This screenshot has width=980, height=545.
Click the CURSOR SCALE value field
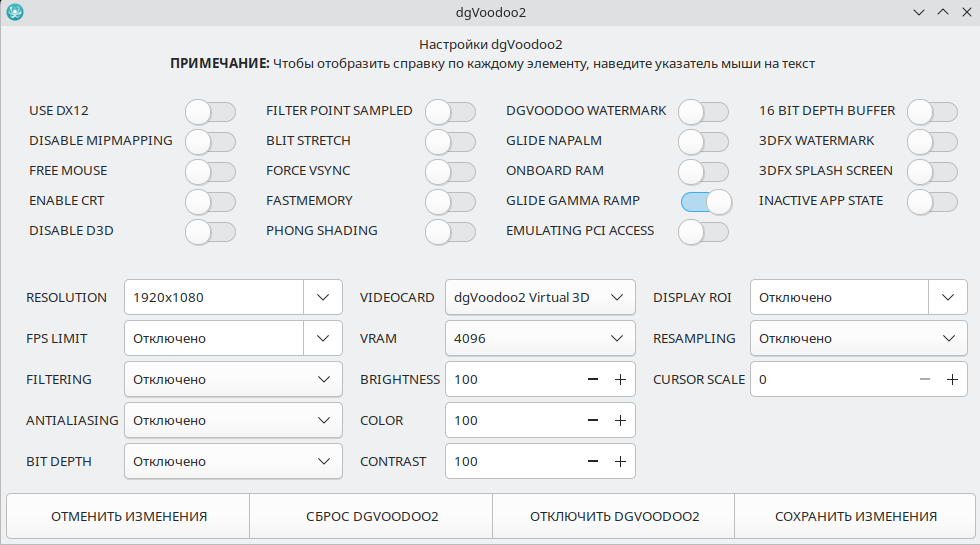[831, 379]
